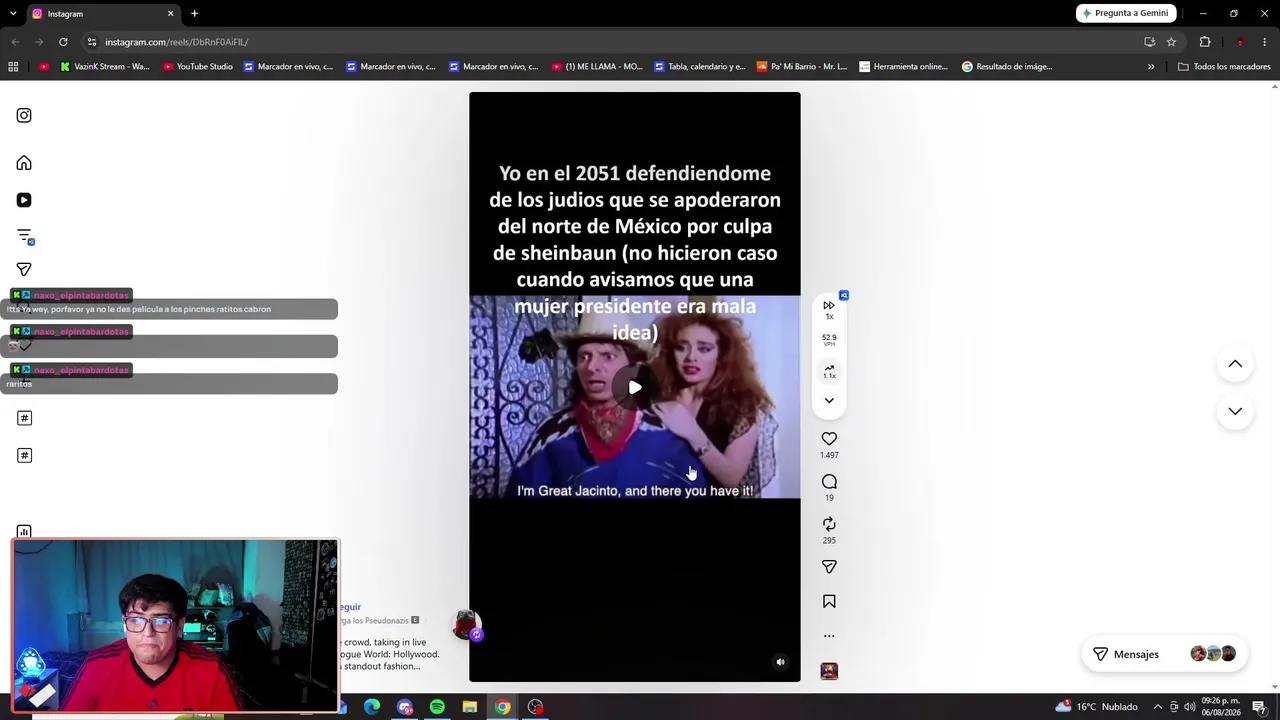This screenshot has height=720, width=1280.
Task: Open the VazinK Stream bookmark
Action: pos(104,67)
